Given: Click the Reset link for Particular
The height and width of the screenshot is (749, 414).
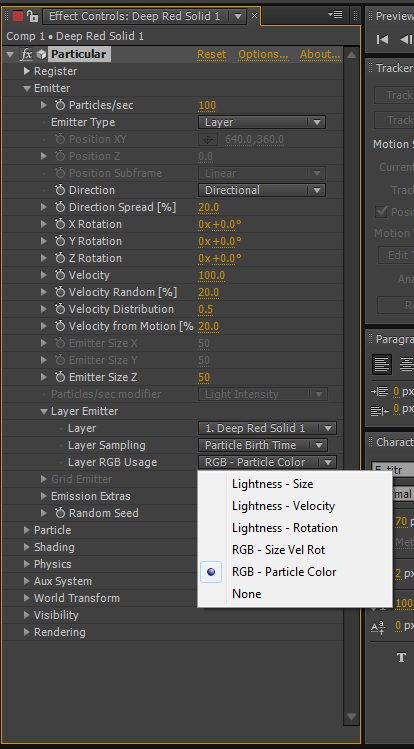Looking at the screenshot, I should (212, 54).
